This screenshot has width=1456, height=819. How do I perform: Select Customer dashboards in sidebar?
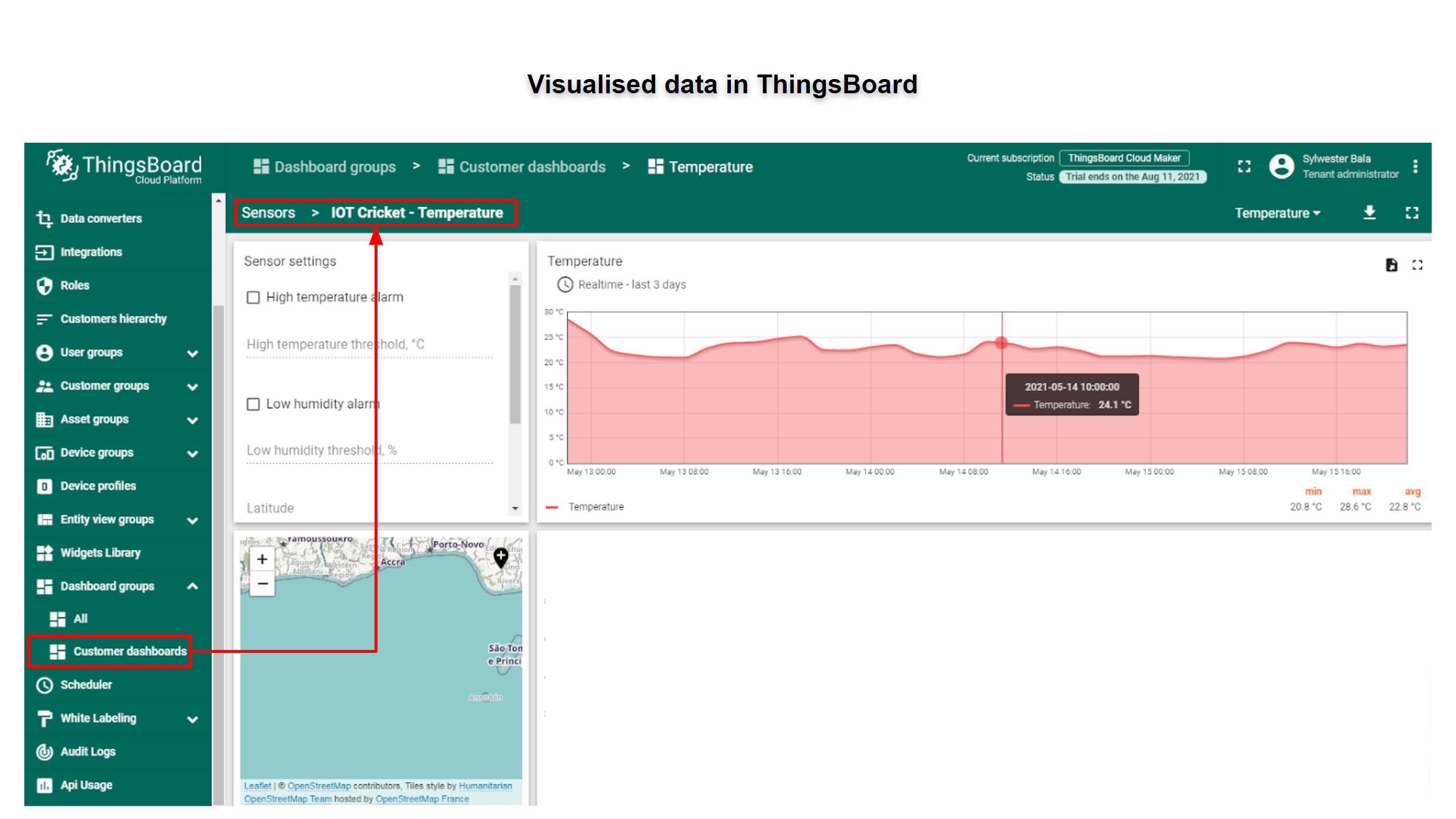click(x=130, y=651)
